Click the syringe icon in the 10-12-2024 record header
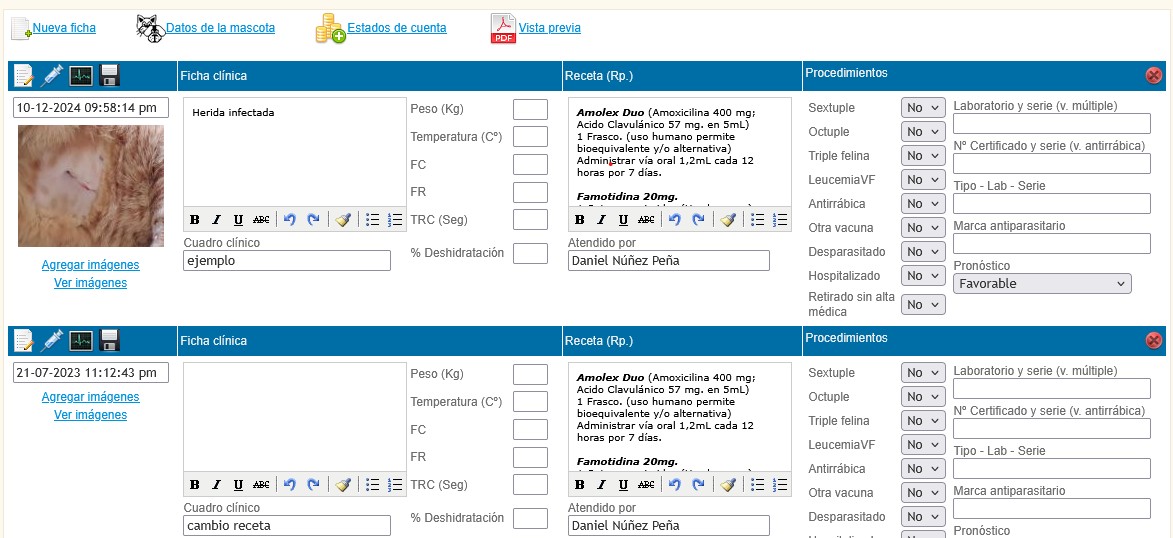This screenshot has height=538, width=1173. click(52, 76)
